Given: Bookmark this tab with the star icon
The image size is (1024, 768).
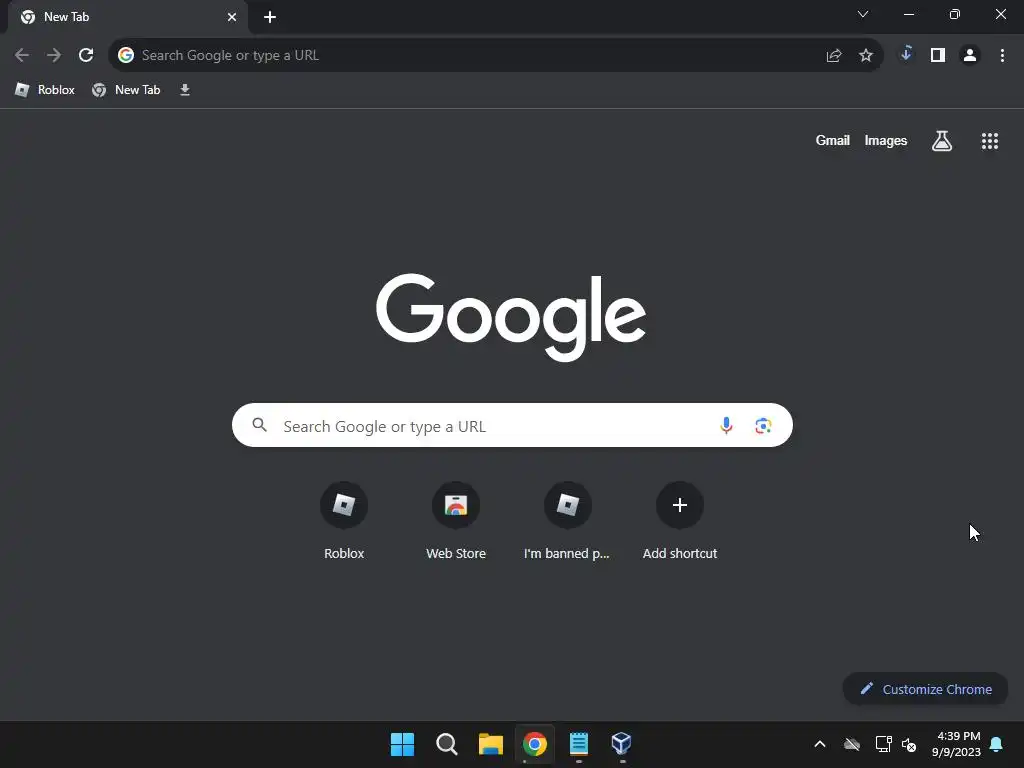Looking at the screenshot, I should pyautogui.click(x=865, y=55).
